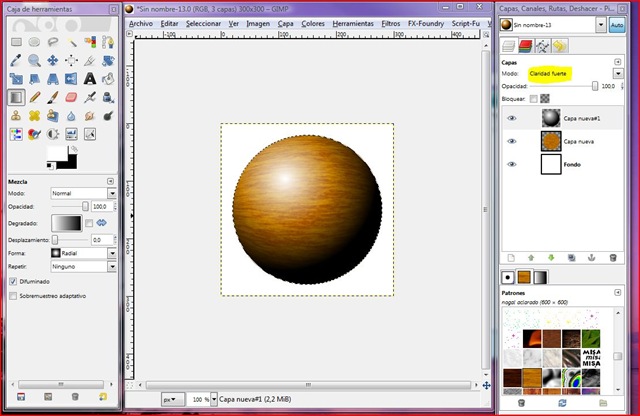Toggle visibility of Capa nueva#1
The height and width of the screenshot is (416, 640).
(511, 118)
